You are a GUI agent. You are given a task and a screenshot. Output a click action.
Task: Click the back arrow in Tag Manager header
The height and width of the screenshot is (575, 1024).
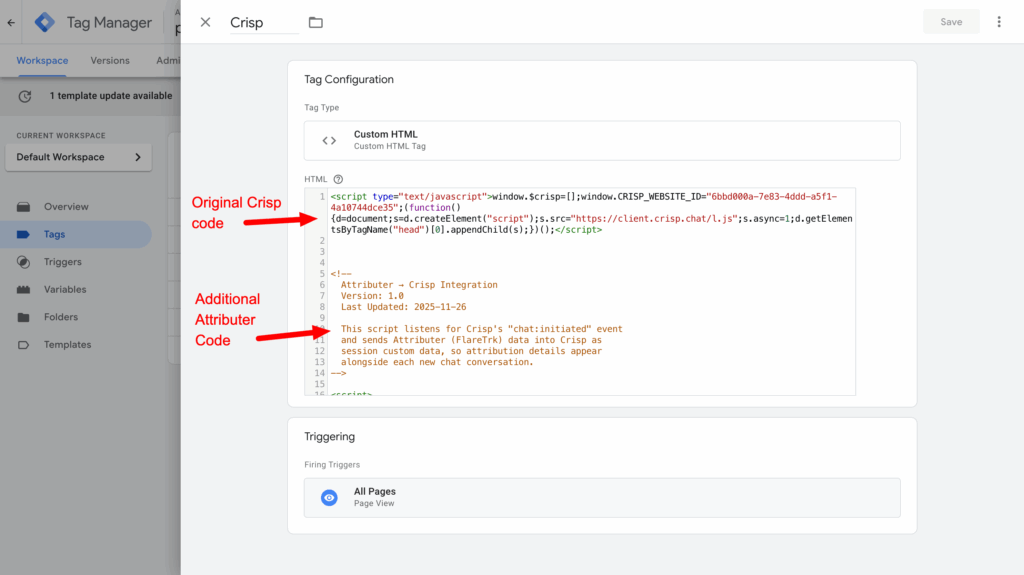11,22
